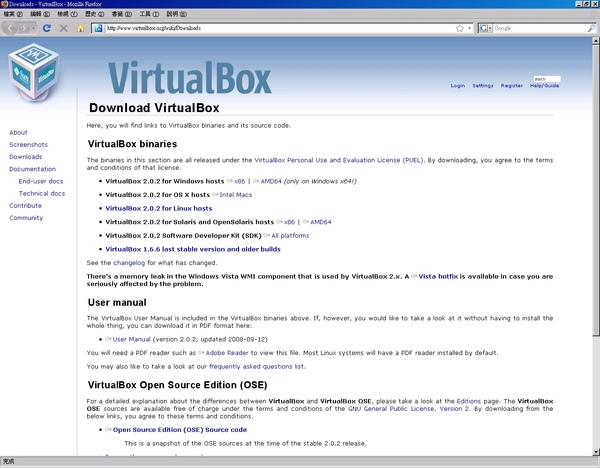Click the VirtualBox site search field
This screenshot has height=468, width=600.
tap(547, 79)
